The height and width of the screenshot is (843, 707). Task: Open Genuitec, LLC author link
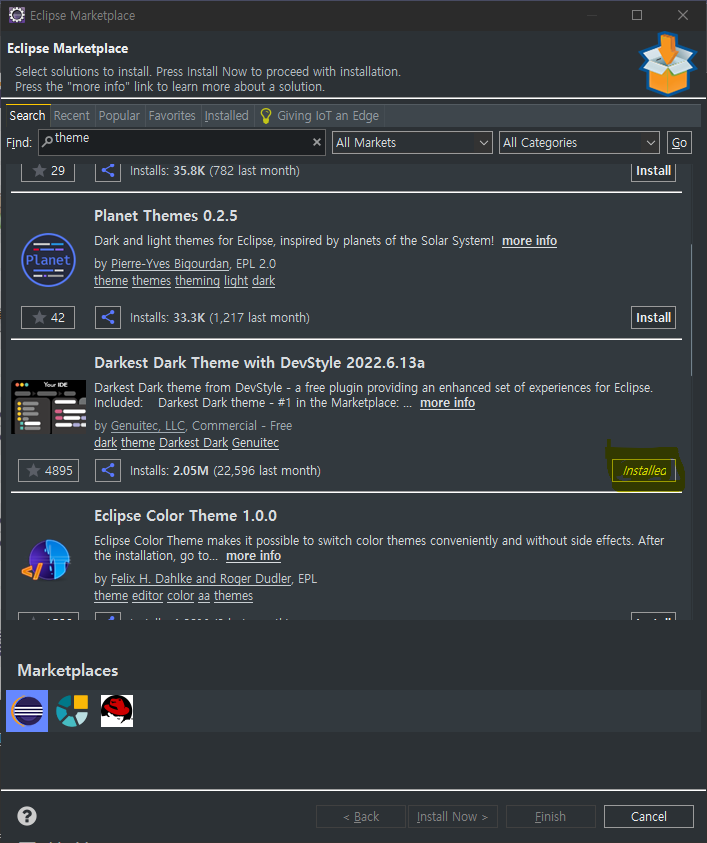point(148,425)
